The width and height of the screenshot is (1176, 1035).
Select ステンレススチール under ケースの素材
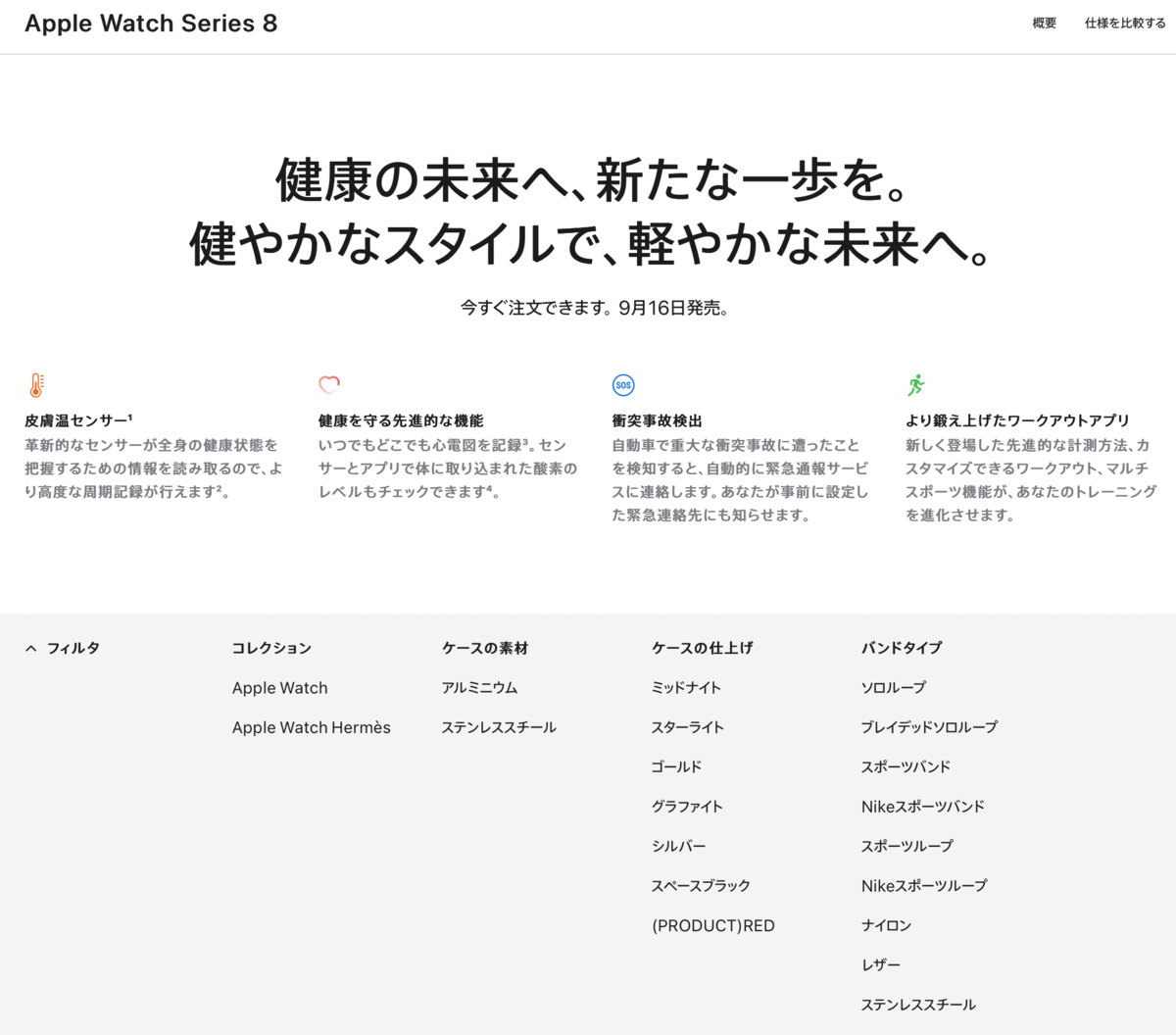pyautogui.click(x=499, y=727)
